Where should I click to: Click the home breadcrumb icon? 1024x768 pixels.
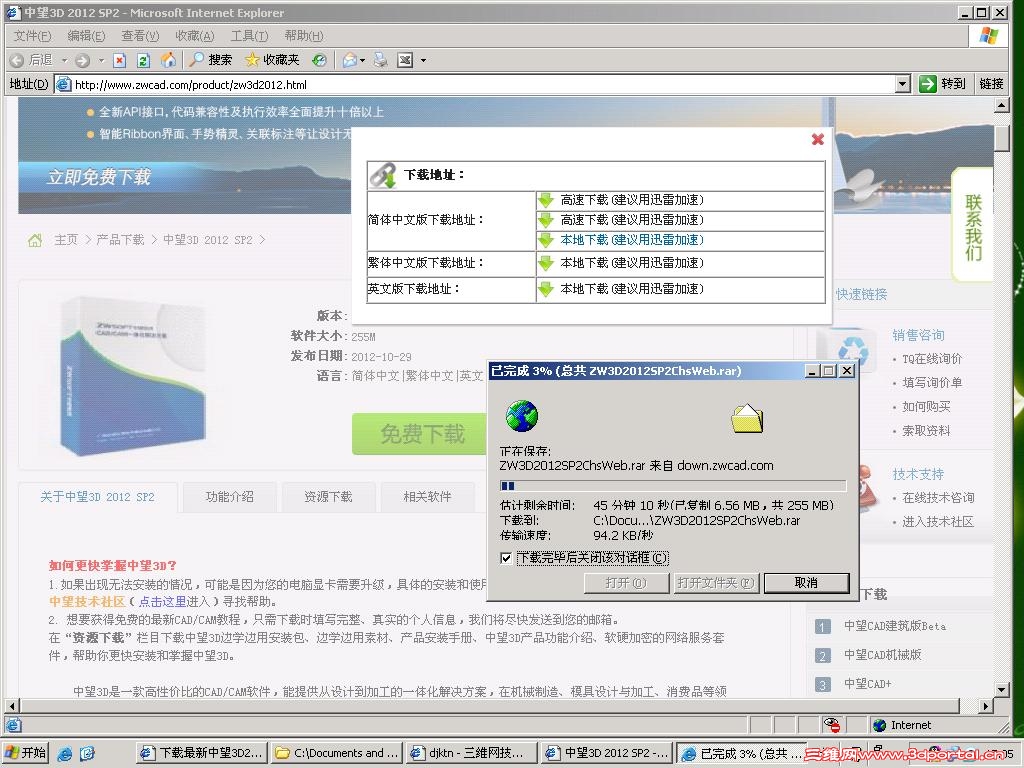coord(35,240)
